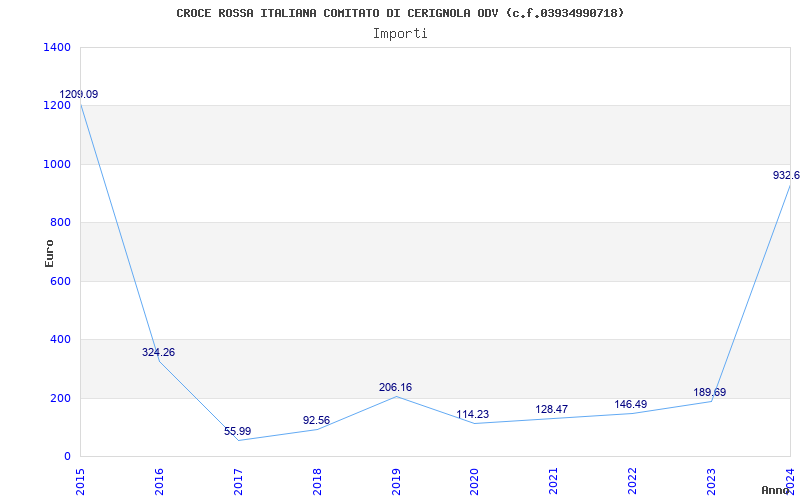Click the 114.23 data label

tap(472, 414)
